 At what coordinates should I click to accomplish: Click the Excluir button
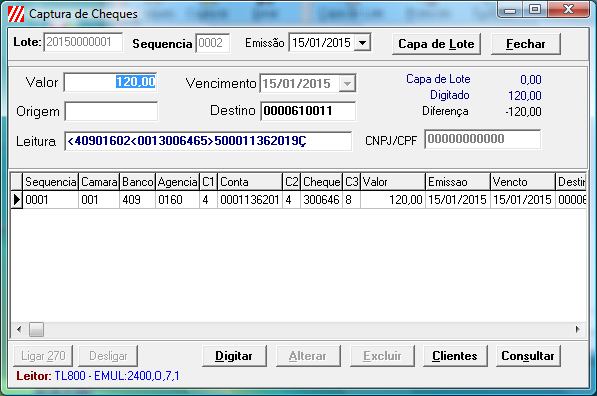(x=382, y=356)
